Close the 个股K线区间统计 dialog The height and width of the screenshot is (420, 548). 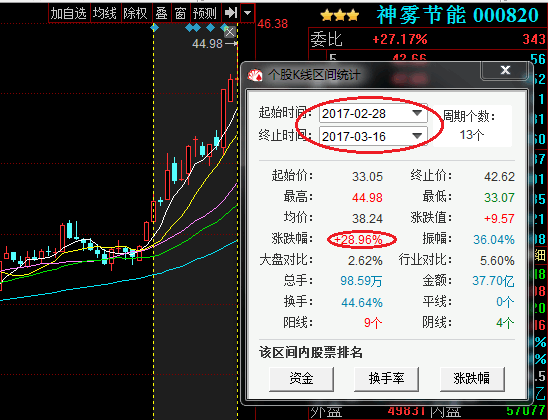(505, 70)
